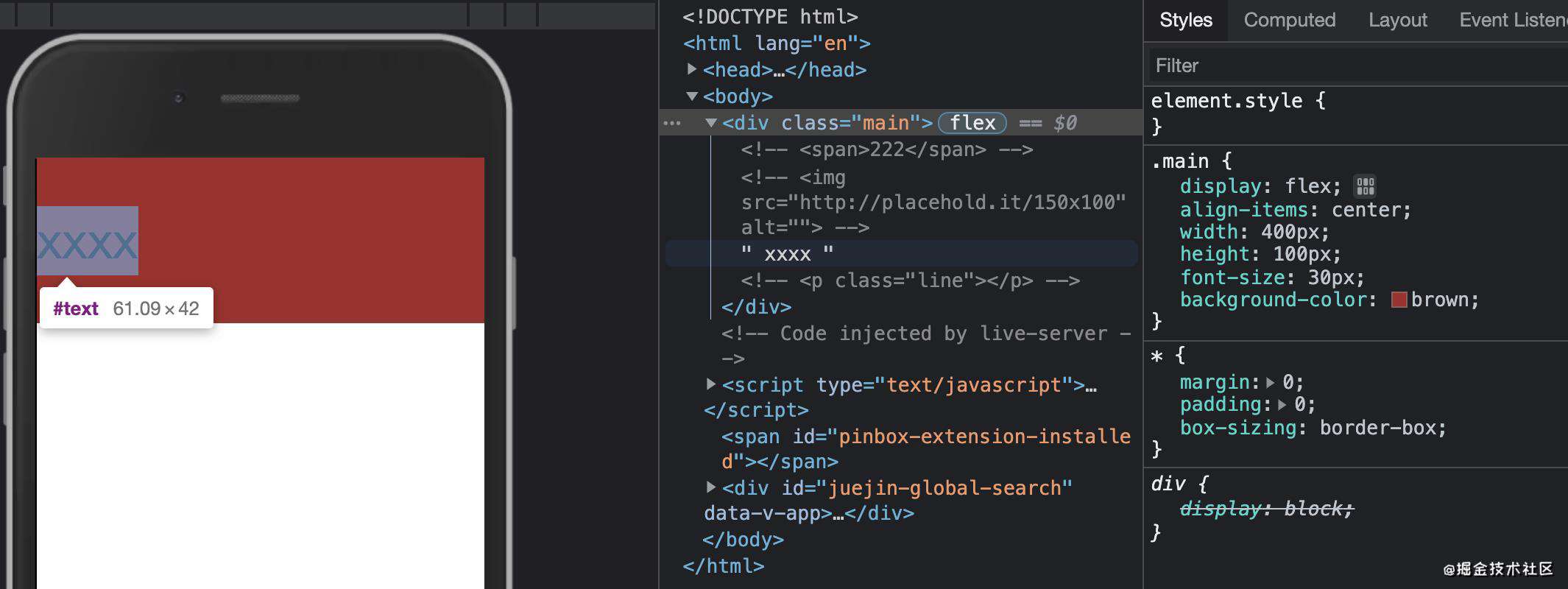Select the DOCTYPE html line
This screenshot has height=589, width=1568.
(x=770, y=16)
